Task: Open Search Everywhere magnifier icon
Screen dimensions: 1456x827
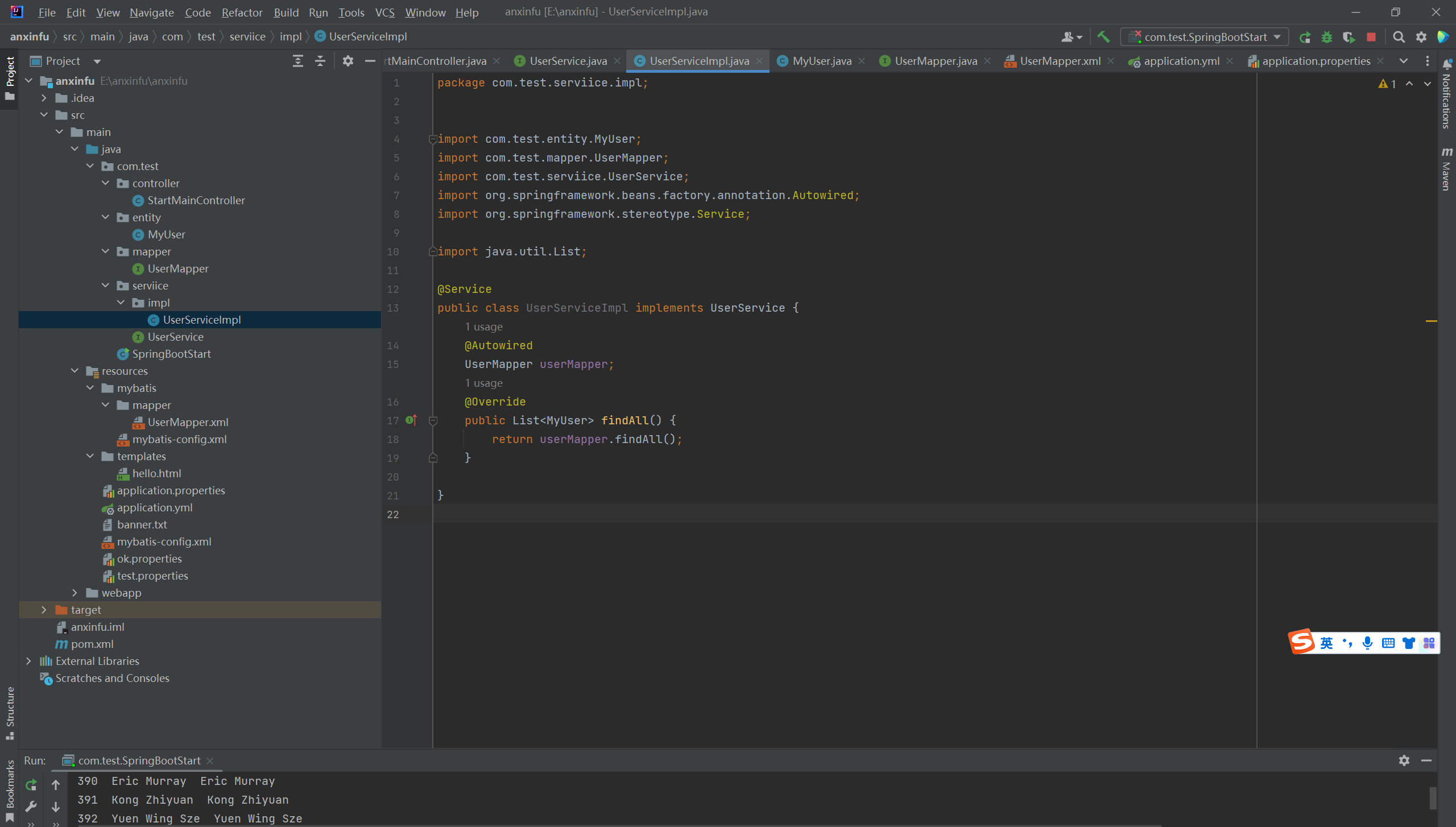Action: (x=1399, y=37)
